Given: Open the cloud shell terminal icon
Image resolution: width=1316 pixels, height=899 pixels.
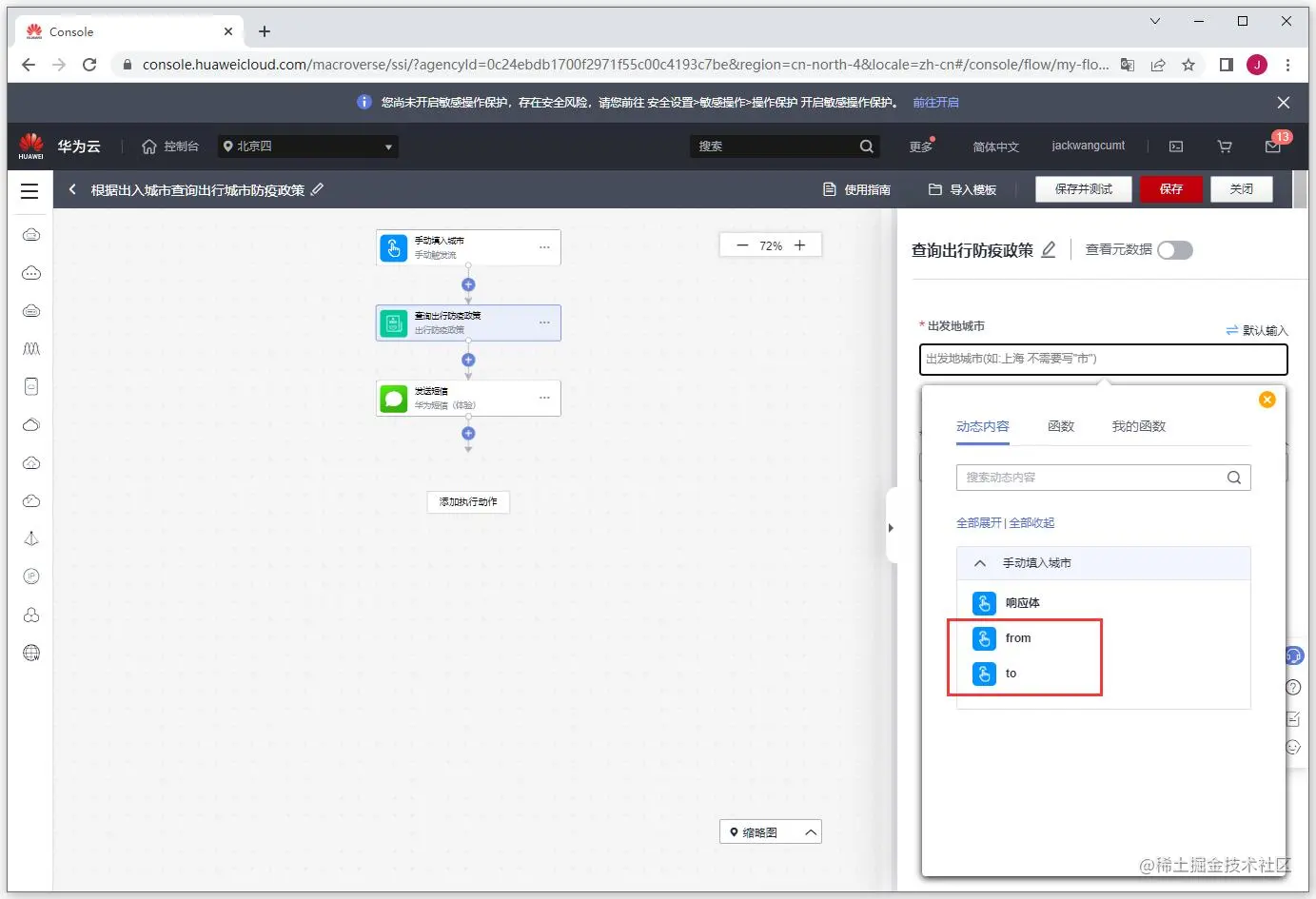Looking at the screenshot, I should 1176,147.
